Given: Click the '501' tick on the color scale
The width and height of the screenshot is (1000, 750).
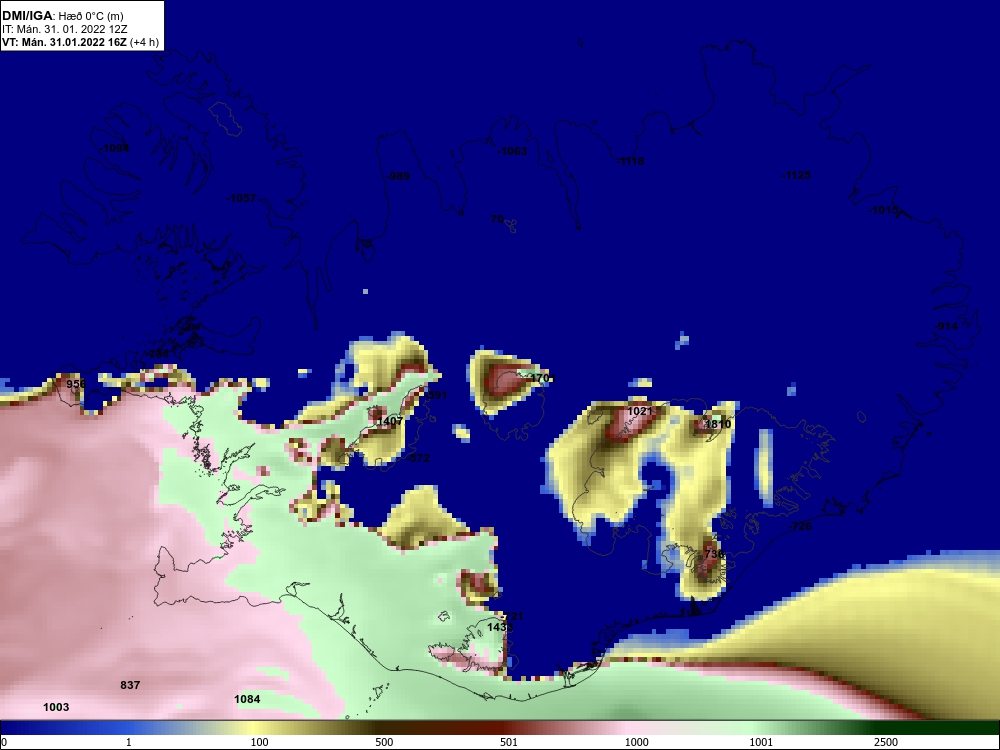Looking at the screenshot, I should pos(509,742).
